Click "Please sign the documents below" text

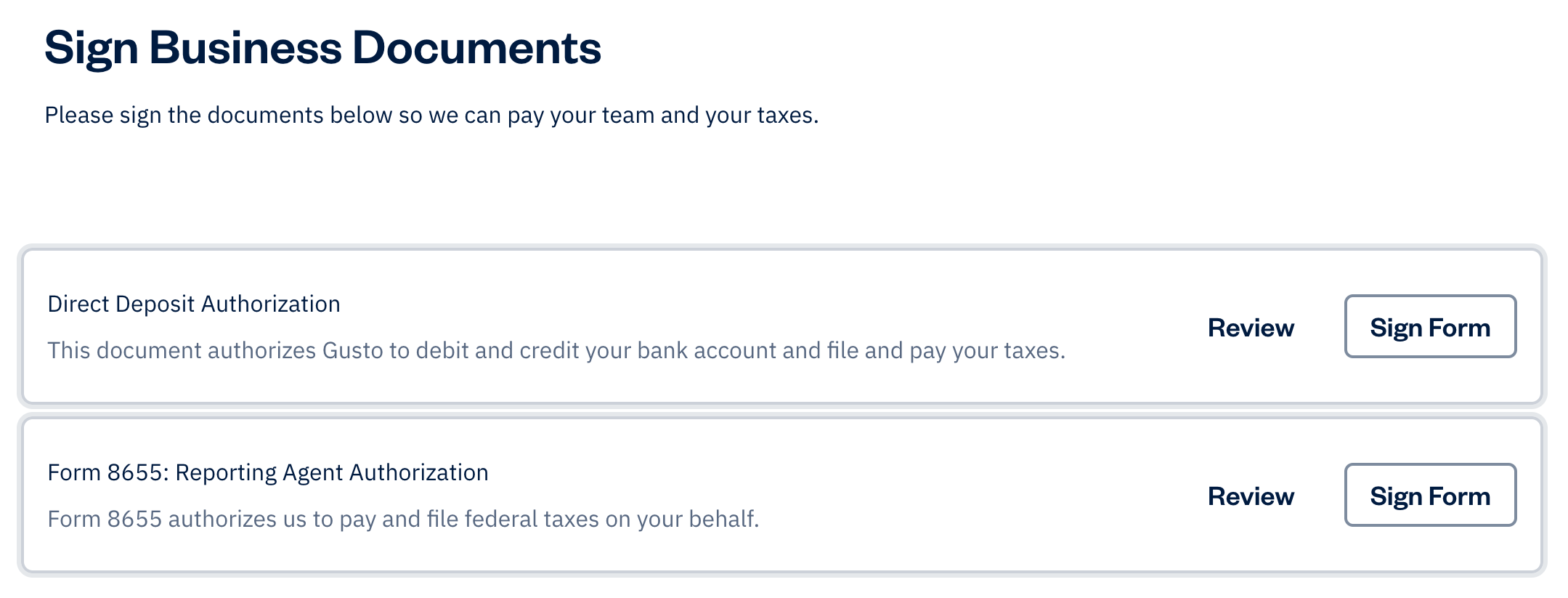pyautogui.click(x=218, y=116)
